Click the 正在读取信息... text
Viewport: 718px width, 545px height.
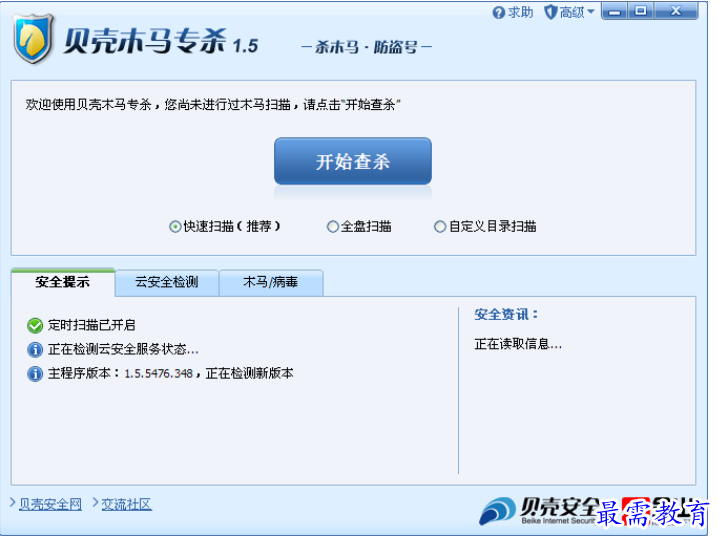point(518,344)
